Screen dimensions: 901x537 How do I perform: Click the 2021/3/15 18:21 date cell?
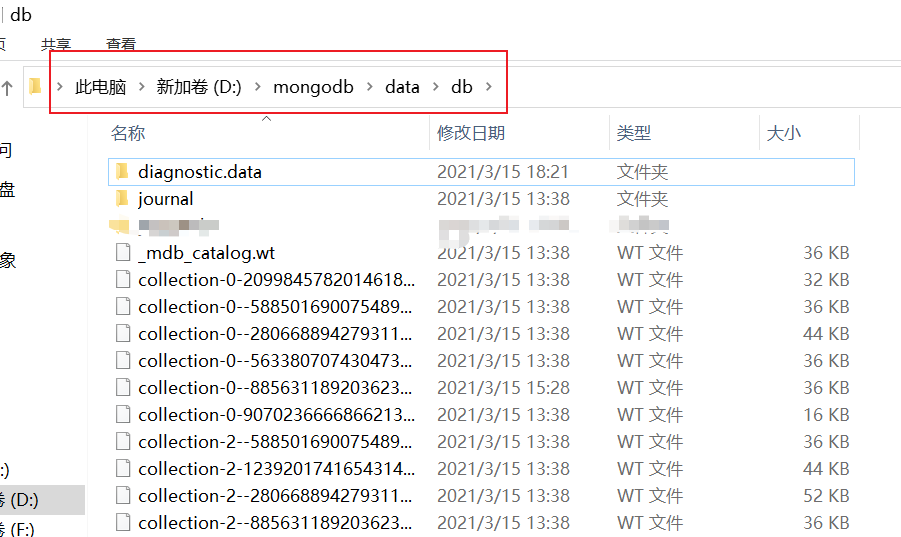tap(503, 172)
